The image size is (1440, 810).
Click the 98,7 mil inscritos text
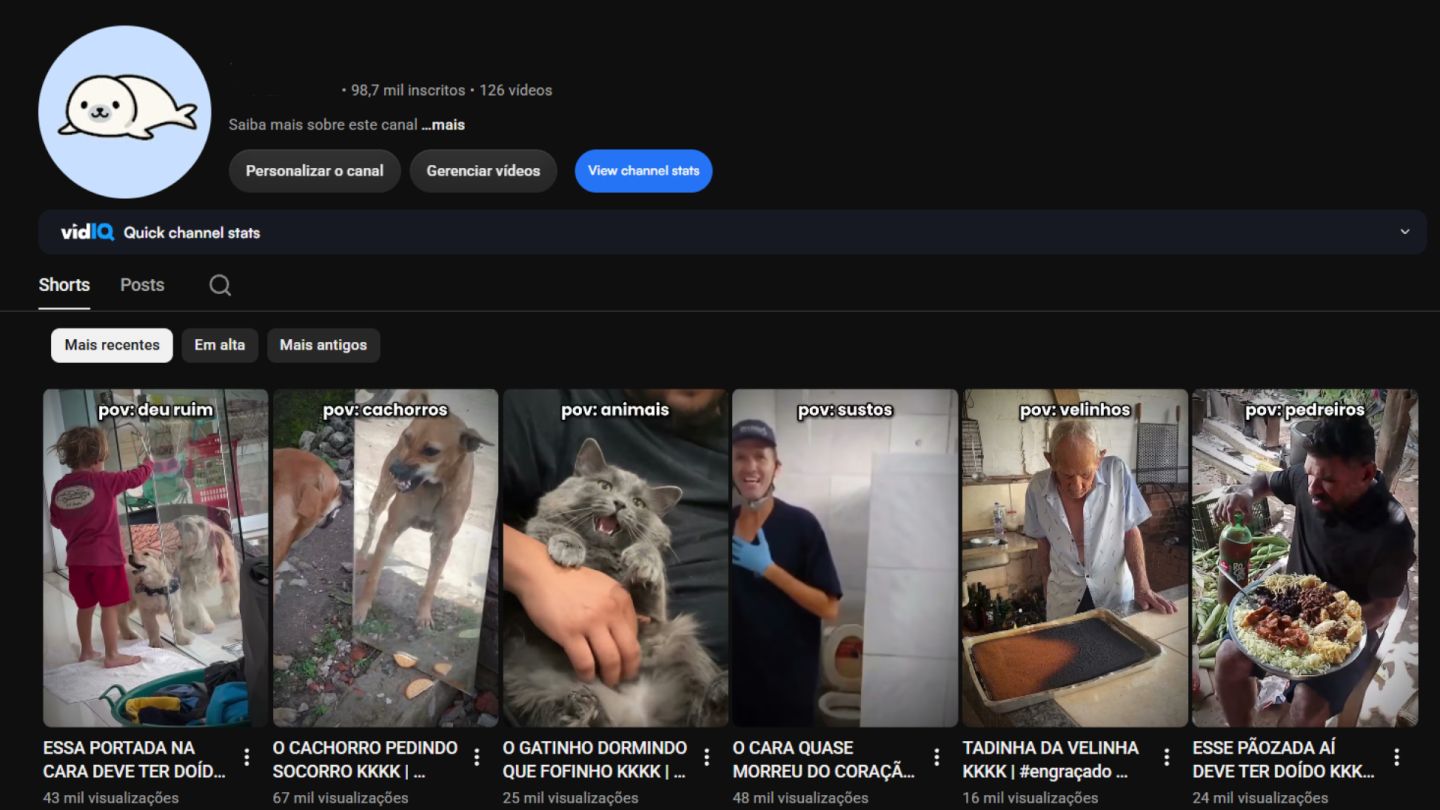tap(408, 90)
